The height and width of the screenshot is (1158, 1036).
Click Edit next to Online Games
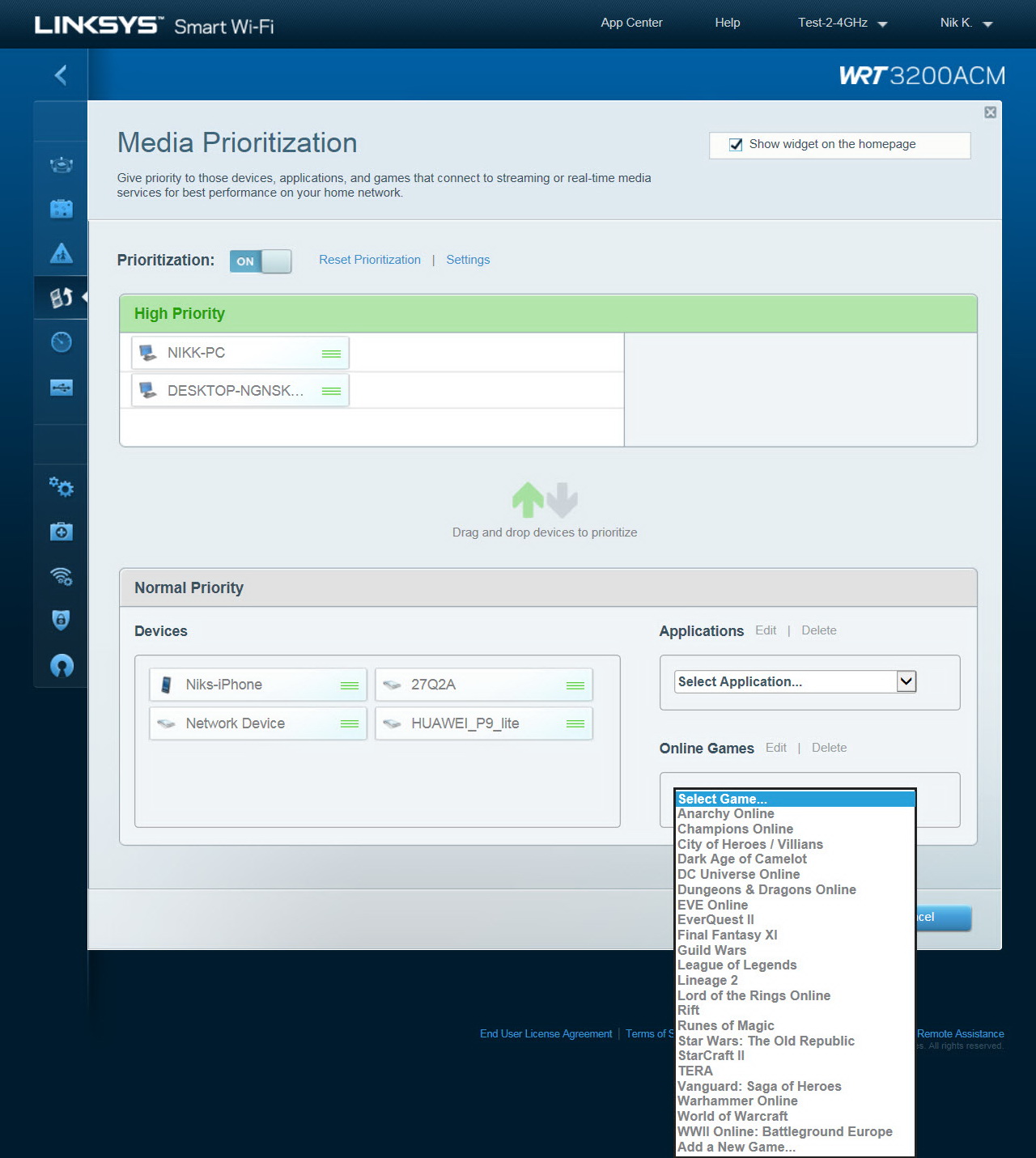(x=776, y=748)
